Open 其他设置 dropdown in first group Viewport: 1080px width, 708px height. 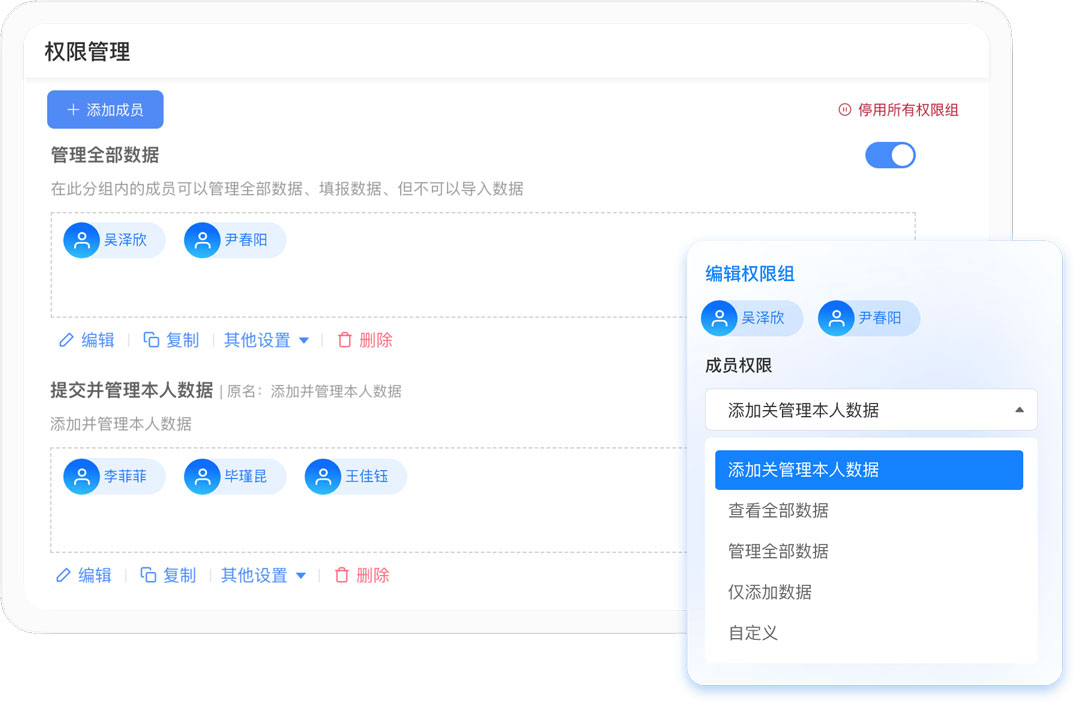[x=266, y=340]
